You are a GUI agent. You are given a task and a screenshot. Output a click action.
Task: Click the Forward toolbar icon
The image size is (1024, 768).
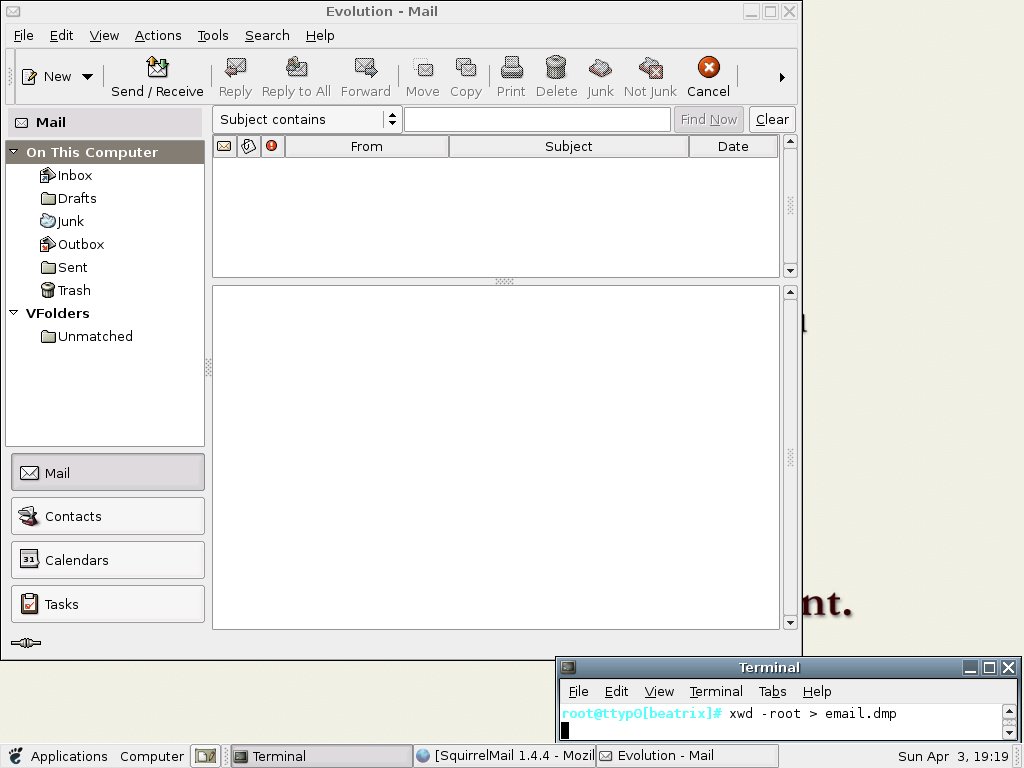tap(366, 67)
